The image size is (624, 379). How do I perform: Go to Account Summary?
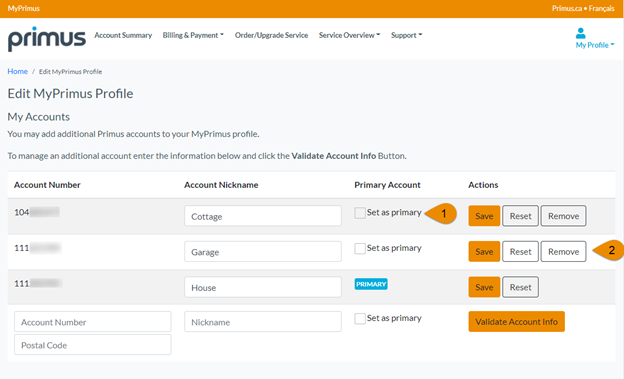point(123,35)
